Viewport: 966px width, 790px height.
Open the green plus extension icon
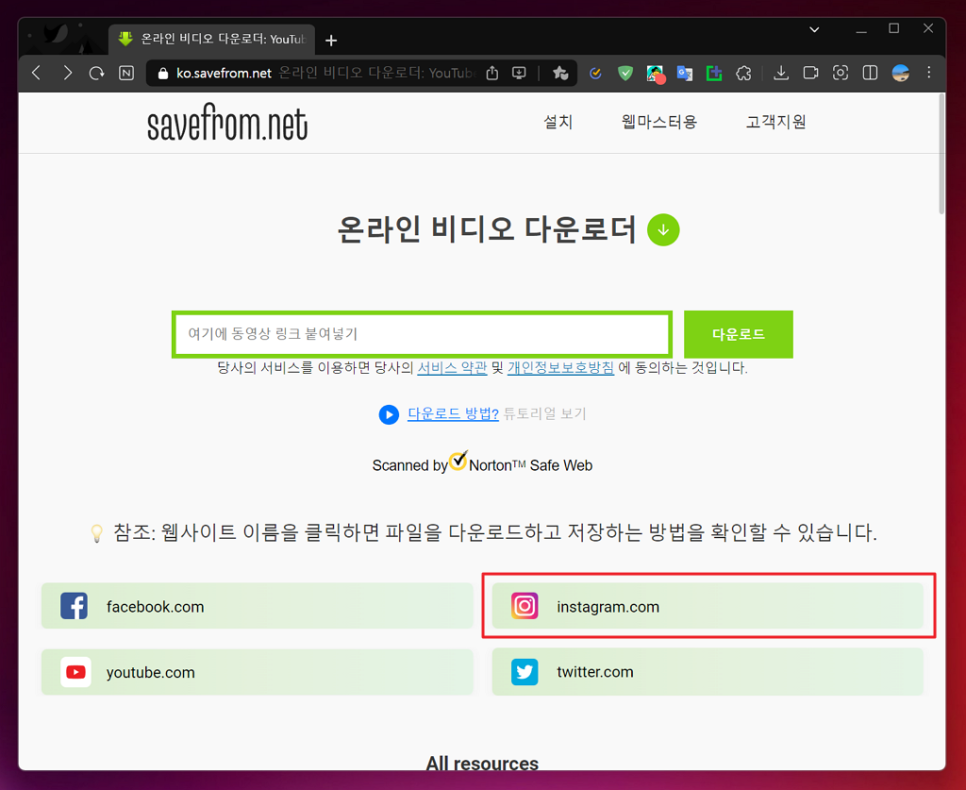click(714, 73)
